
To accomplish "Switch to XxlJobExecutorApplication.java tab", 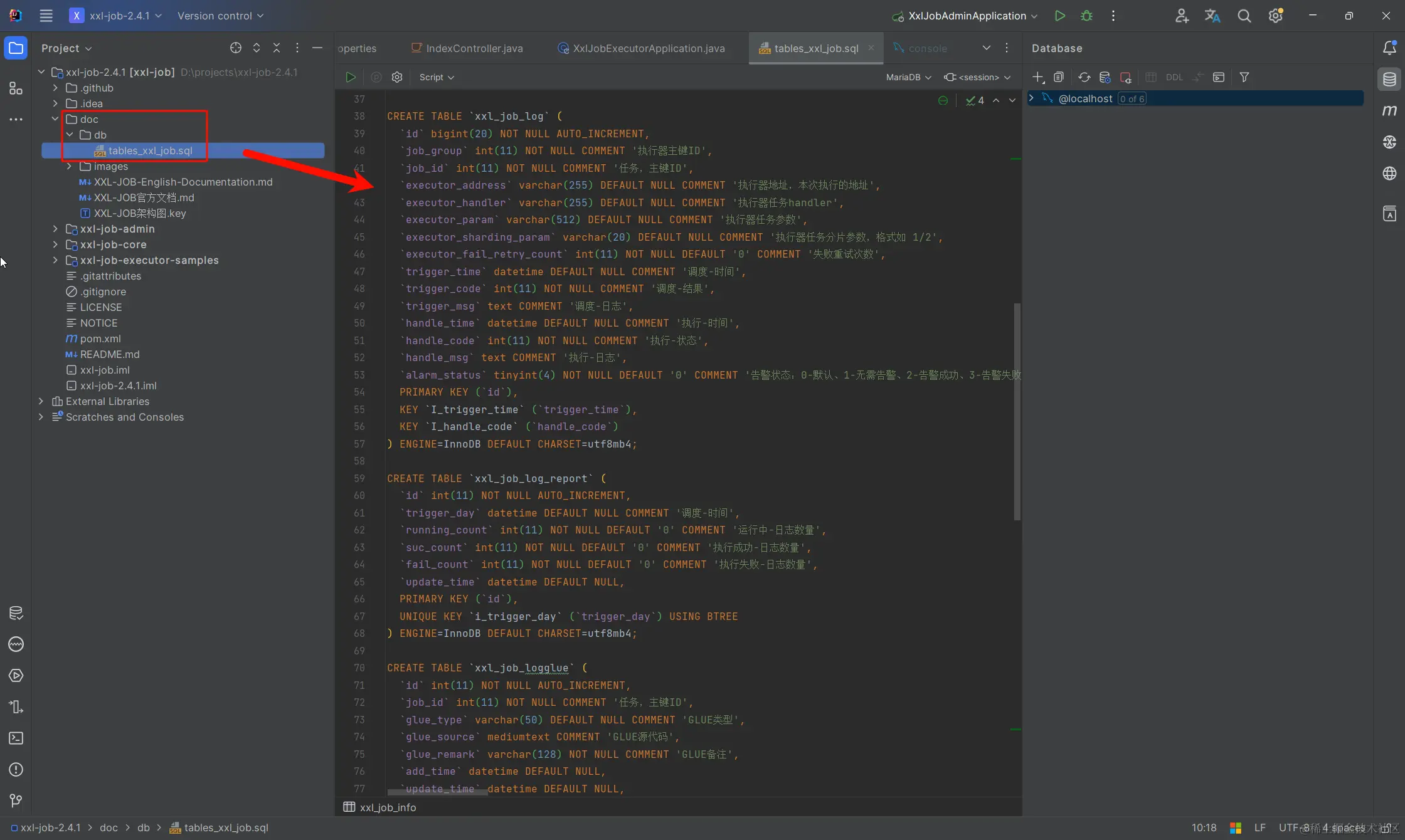I will 642,48.
